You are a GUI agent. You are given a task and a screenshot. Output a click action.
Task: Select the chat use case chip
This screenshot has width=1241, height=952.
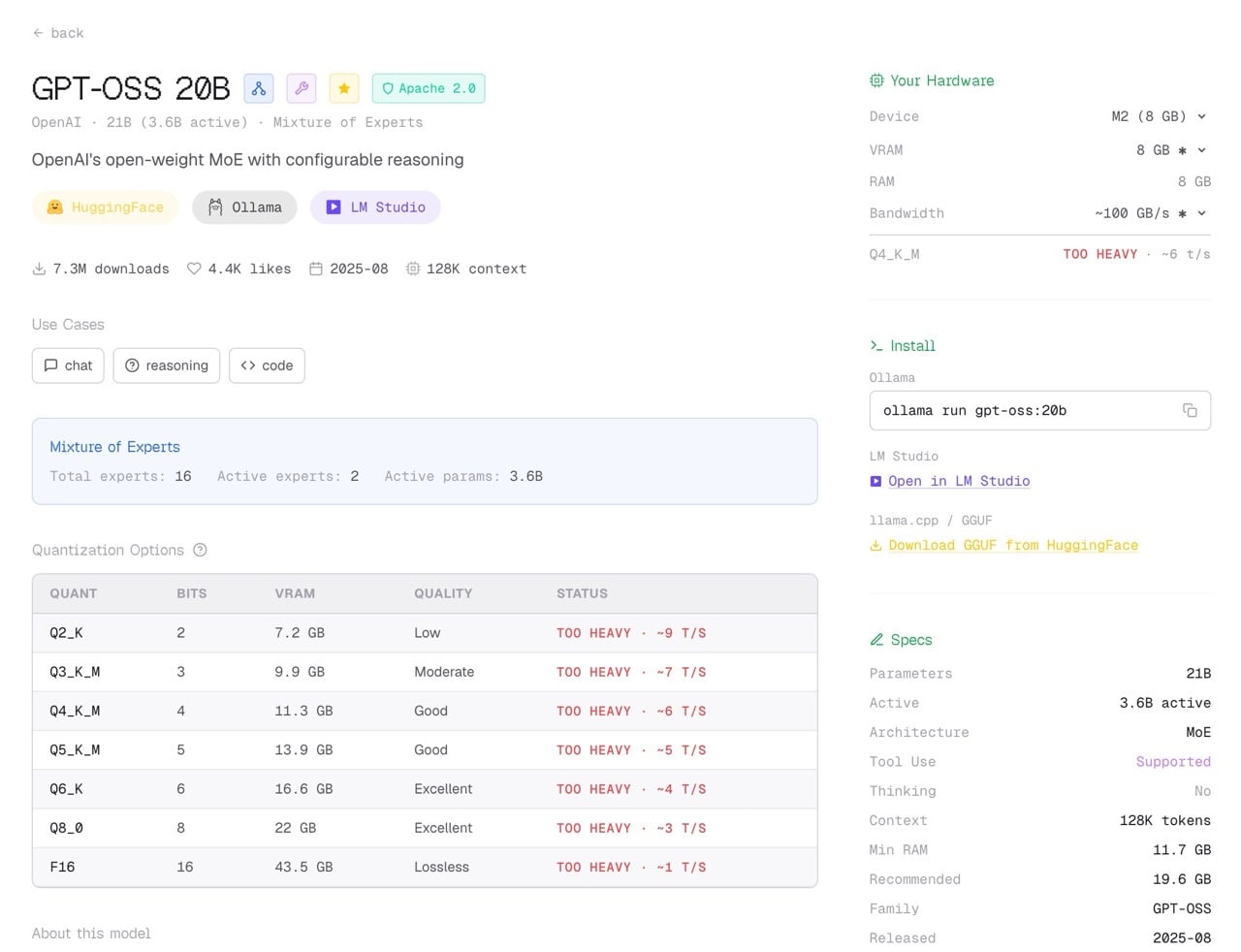tap(67, 365)
